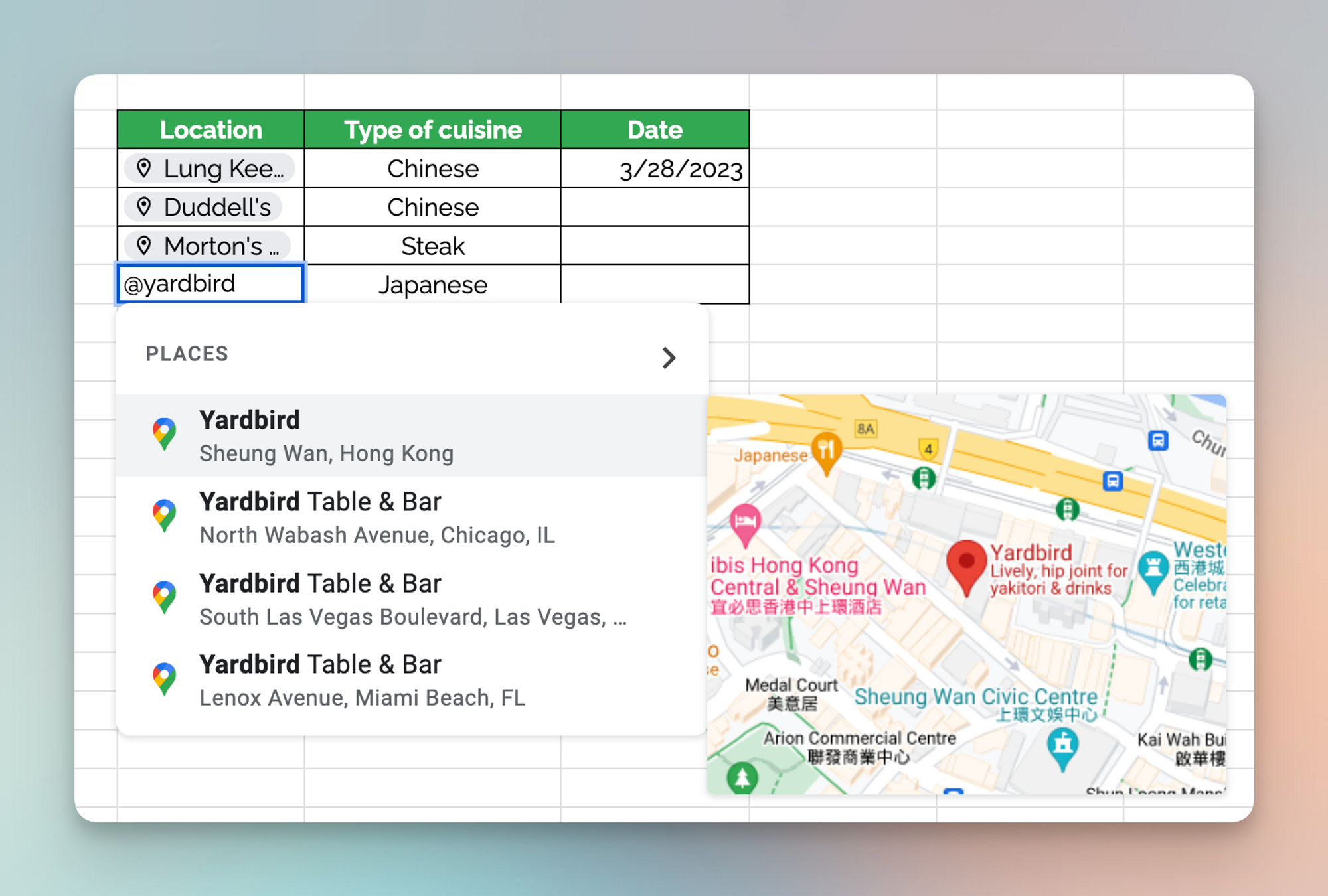The image size is (1328, 896).
Task: Click the orange Japanese restaurant marker on map
Action: coord(826,454)
